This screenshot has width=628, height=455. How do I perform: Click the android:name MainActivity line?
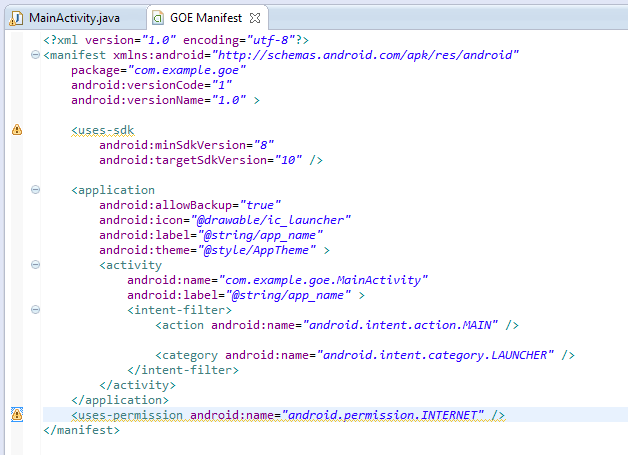tap(278, 280)
